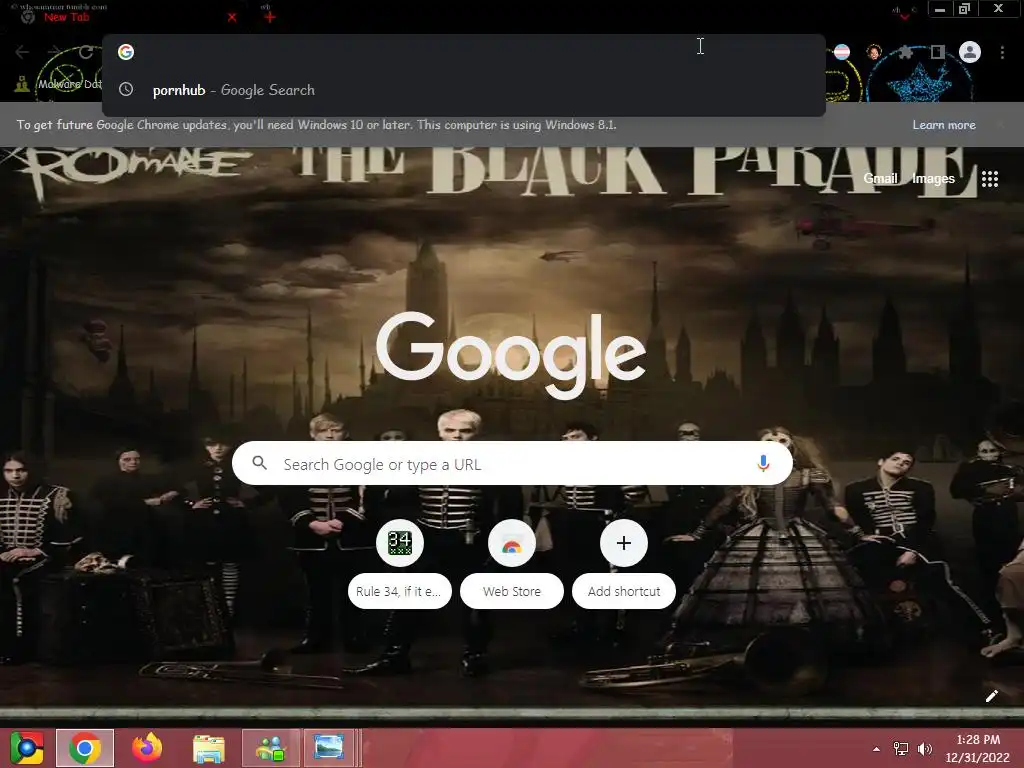Click the avatar extension icon beside the flag

874,52
